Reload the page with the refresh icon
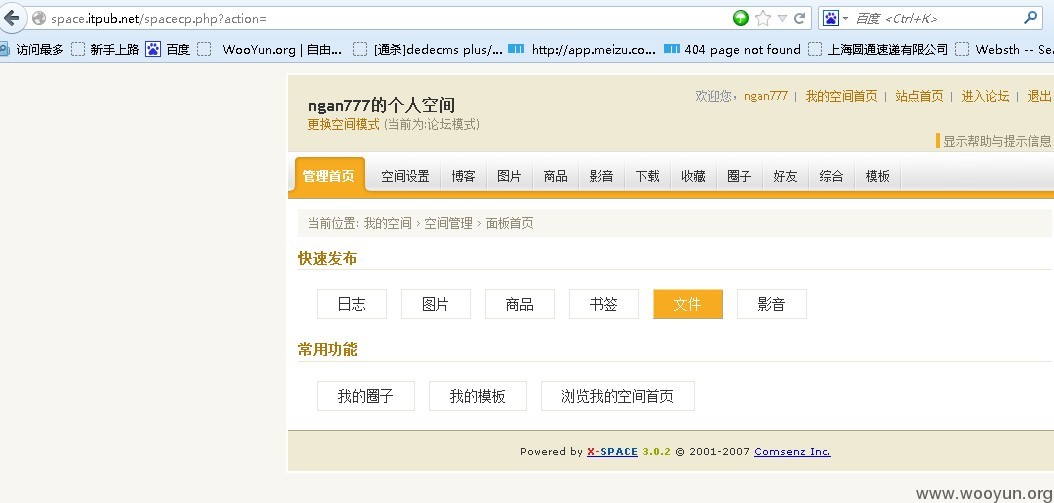 tap(800, 18)
